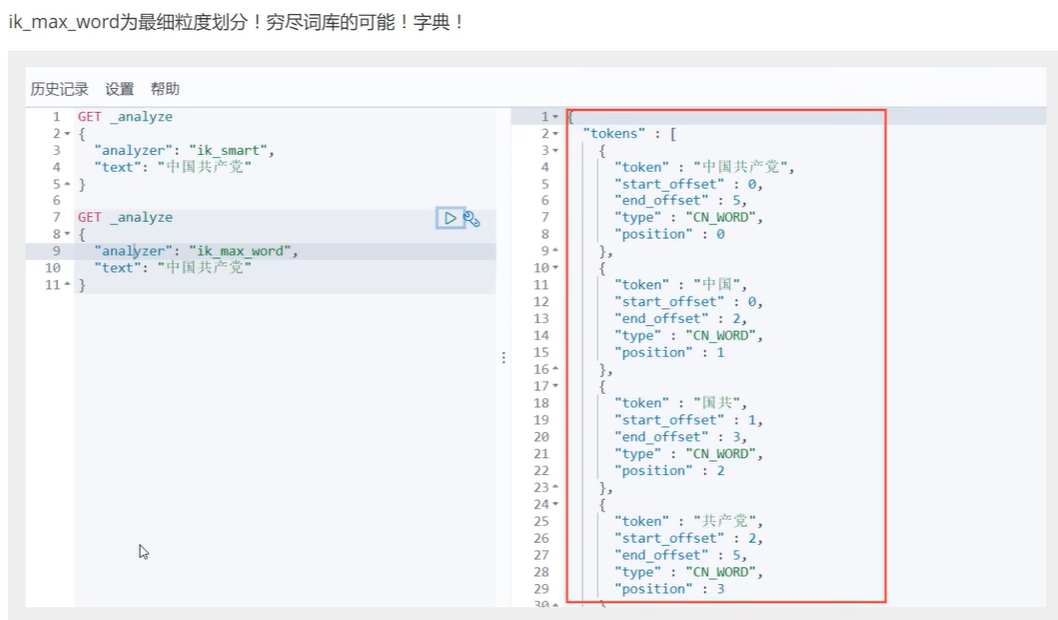1058x620 pixels.
Task: Click the token "共产党" on output line 25
Action: pyautogui.click(x=725, y=521)
